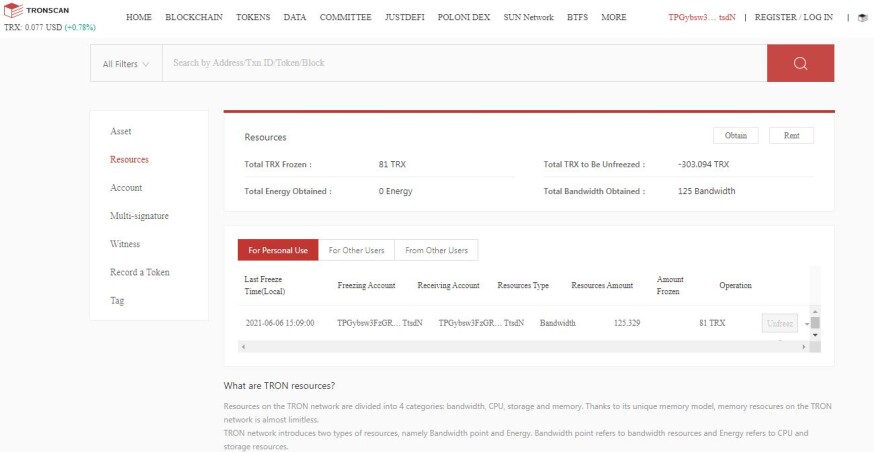Click the What are TRON resources? heading
This screenshot has width=874, height=452.
click(x=279, y=386)
